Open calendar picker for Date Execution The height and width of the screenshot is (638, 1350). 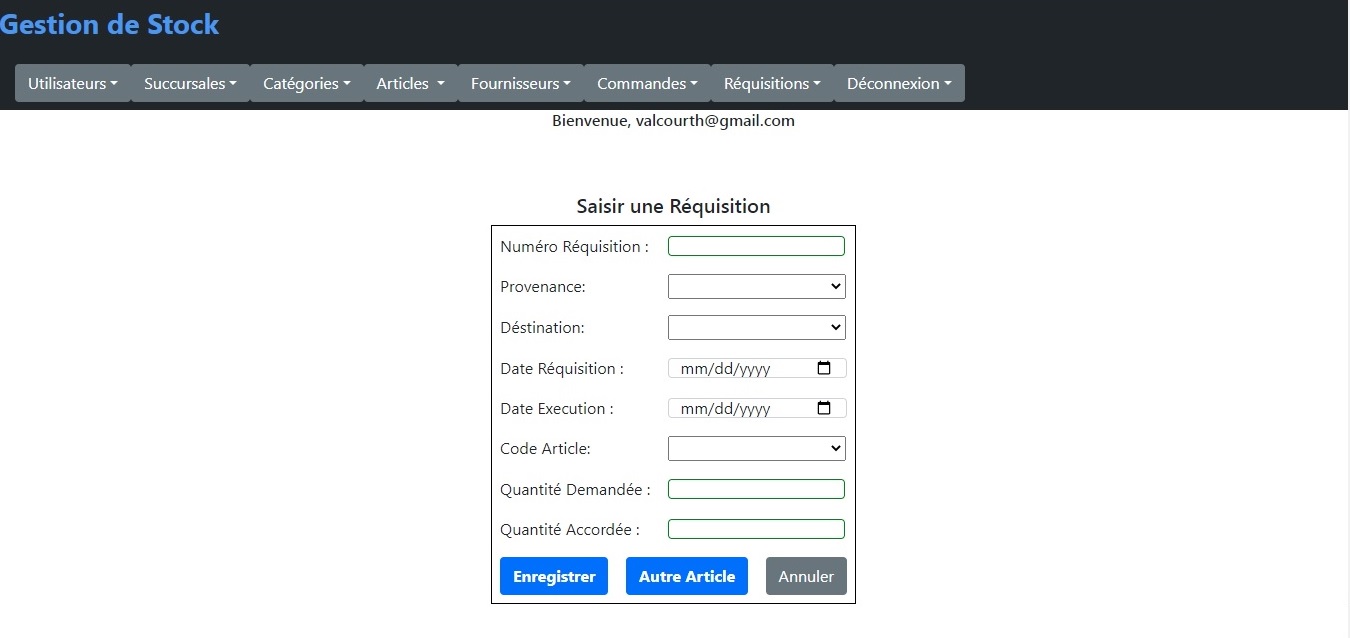(x=824, y=408)
